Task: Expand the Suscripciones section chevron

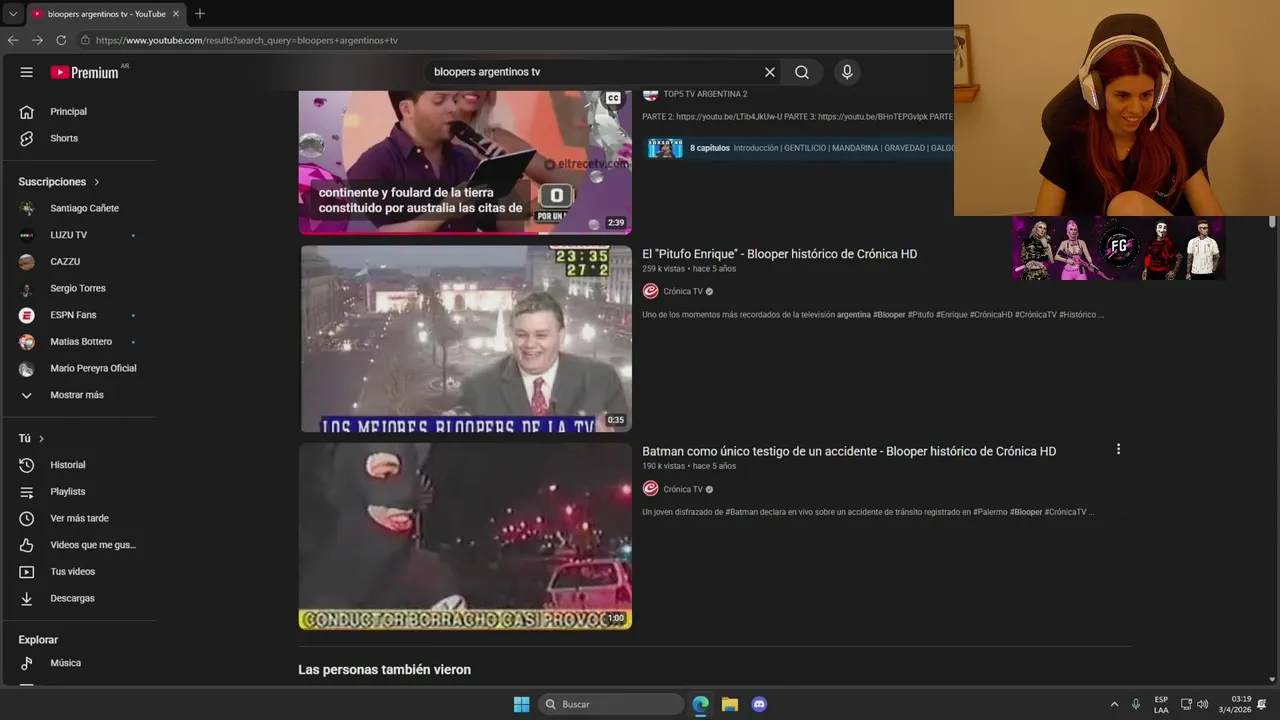Action: coord(97,182)
